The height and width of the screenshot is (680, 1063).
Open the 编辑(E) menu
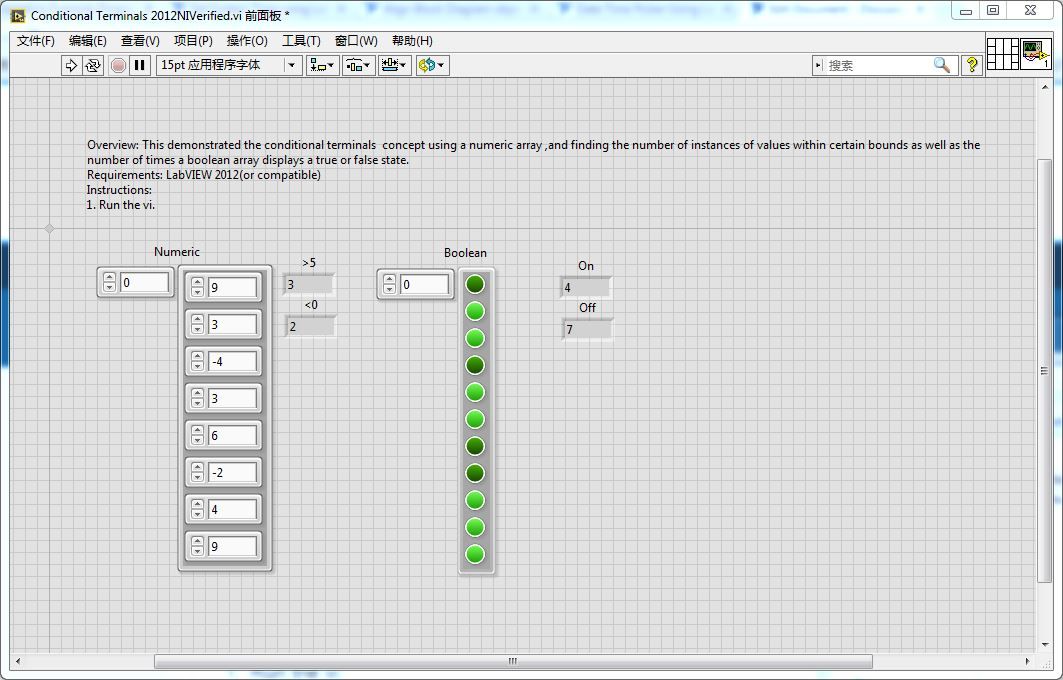(x=87, y=41)
